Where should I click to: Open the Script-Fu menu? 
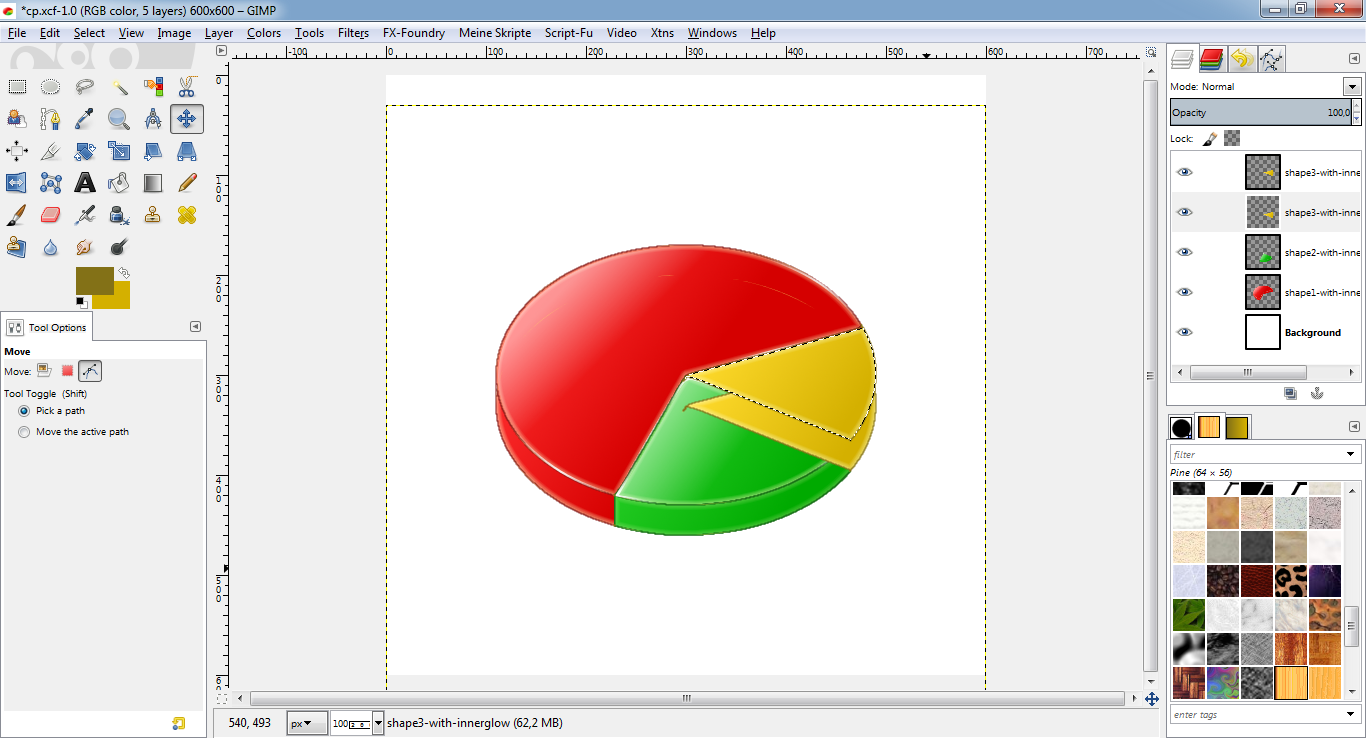click(x=569, y=33)
